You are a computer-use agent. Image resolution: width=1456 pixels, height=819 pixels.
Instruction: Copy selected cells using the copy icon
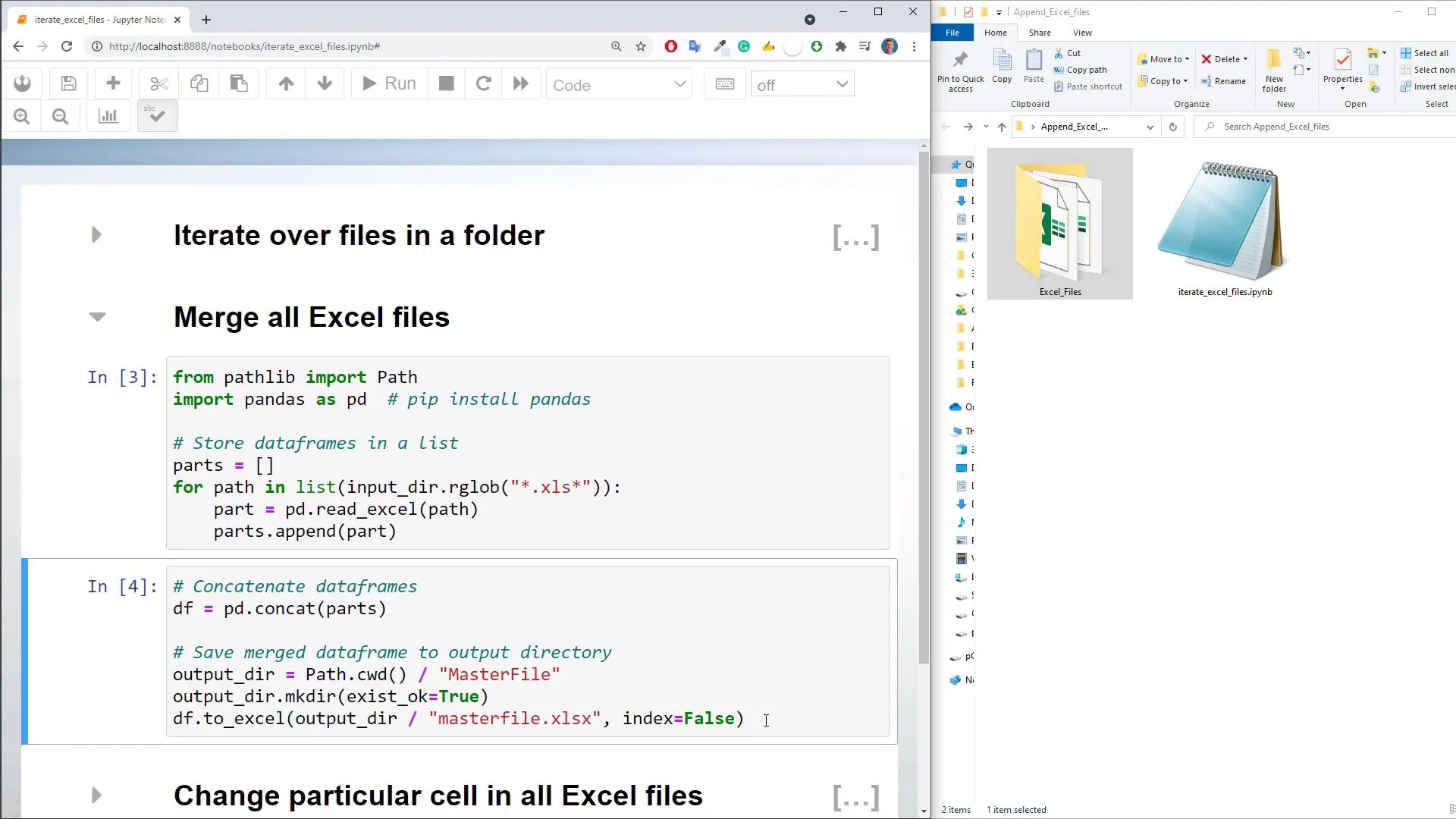199,83
